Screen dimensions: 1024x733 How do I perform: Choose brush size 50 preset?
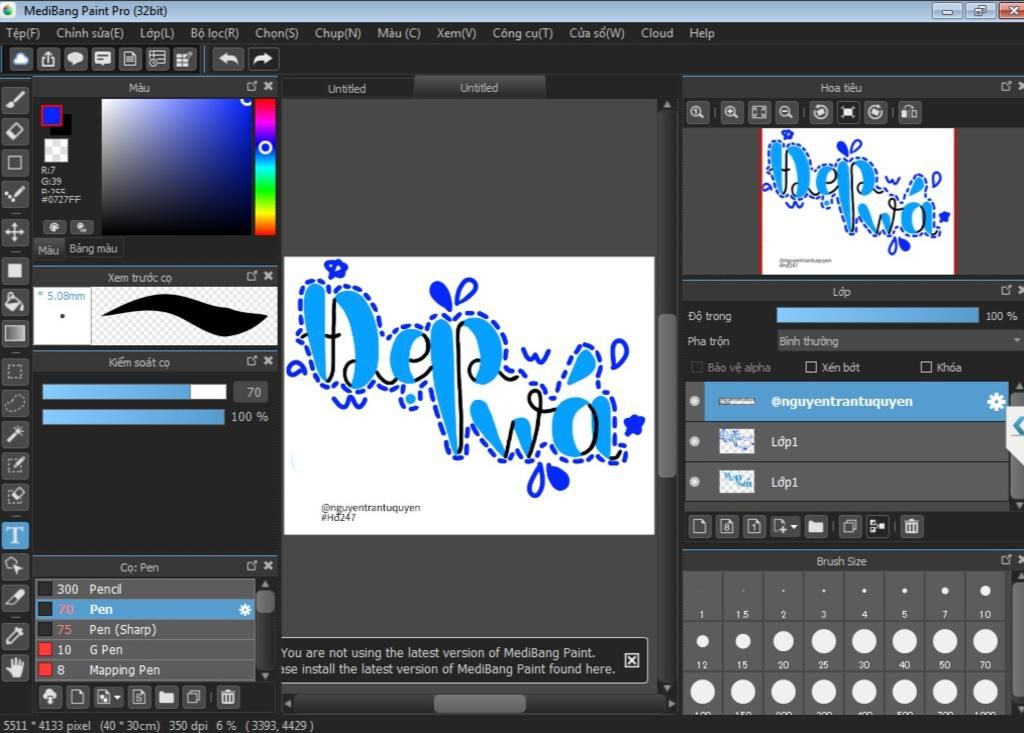(x=944, y=649)
